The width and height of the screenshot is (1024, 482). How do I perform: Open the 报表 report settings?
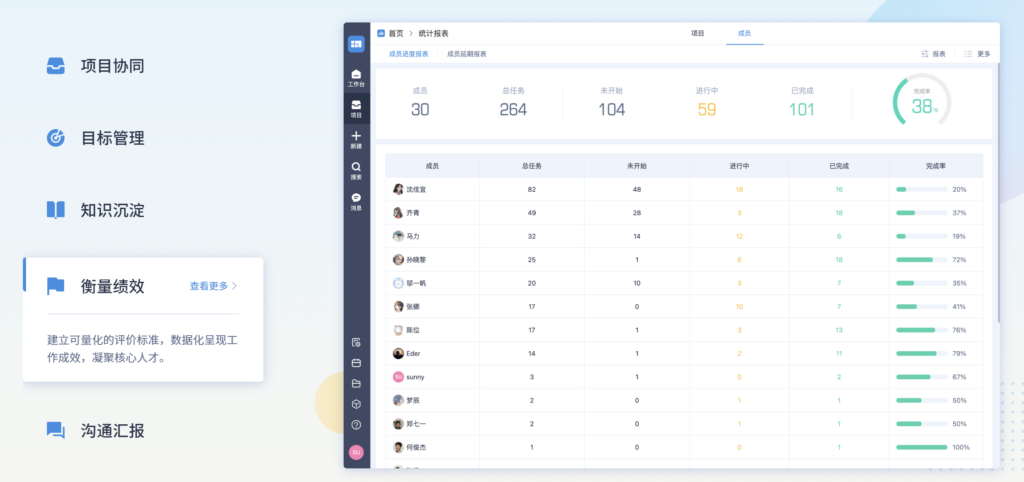coord(933,54)
